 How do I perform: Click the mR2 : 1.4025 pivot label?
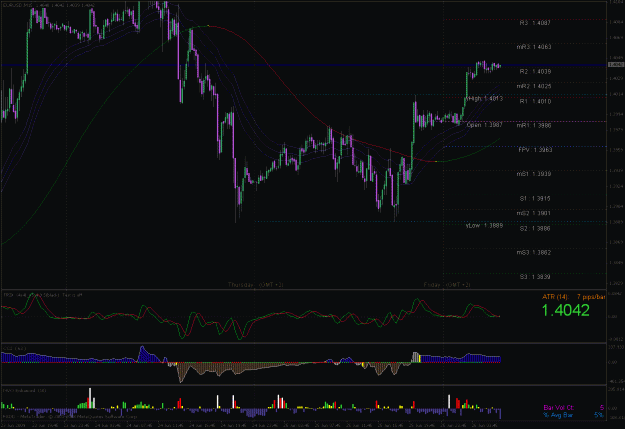[x=534, y=87]
